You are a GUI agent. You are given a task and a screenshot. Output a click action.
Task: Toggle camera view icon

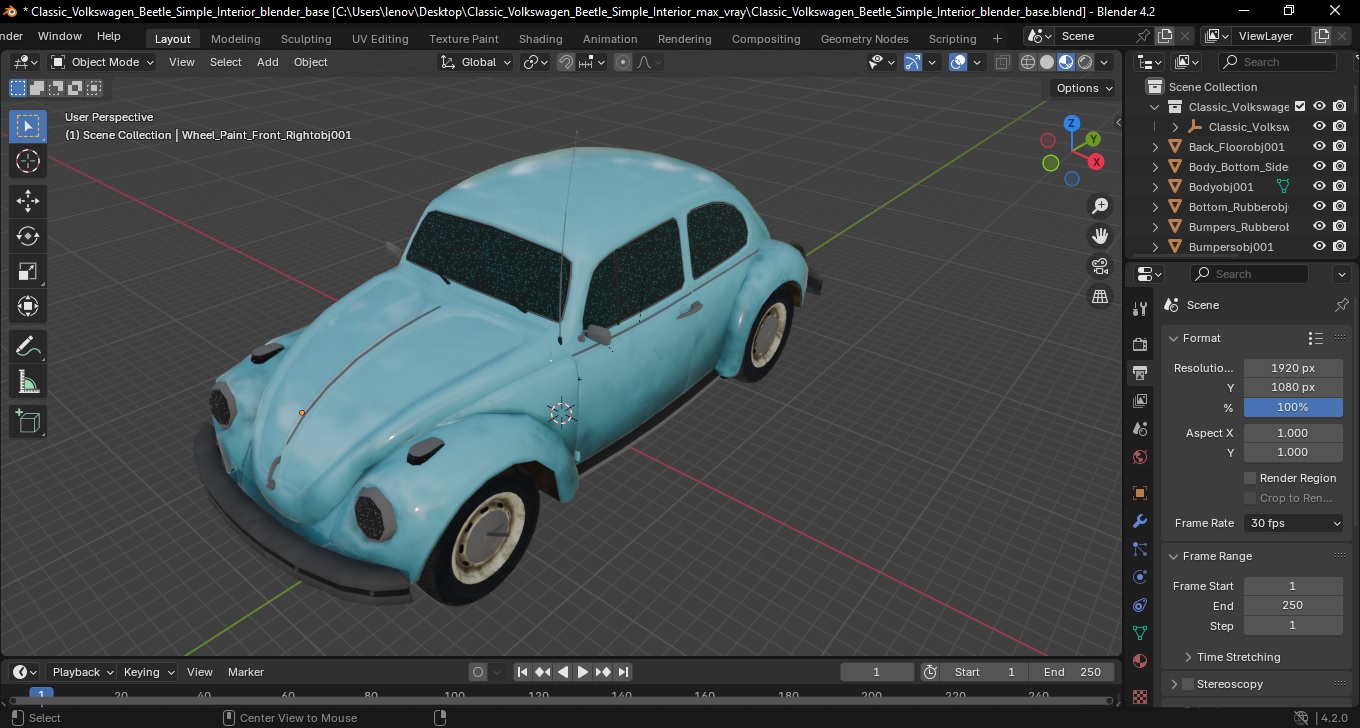click(1100, 266)
